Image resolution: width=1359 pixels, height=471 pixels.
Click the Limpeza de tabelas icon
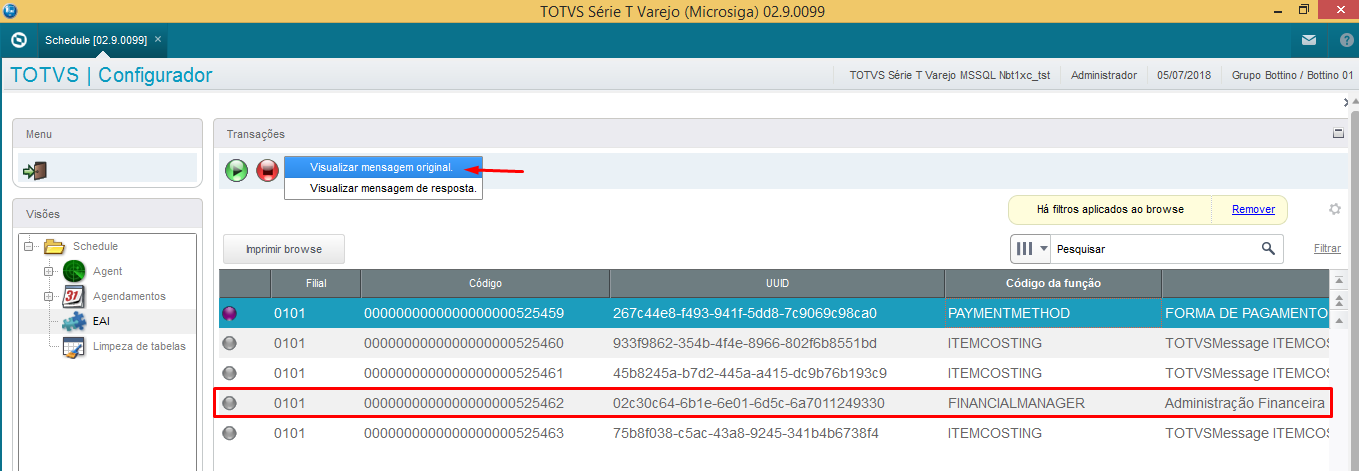[74, 346]
